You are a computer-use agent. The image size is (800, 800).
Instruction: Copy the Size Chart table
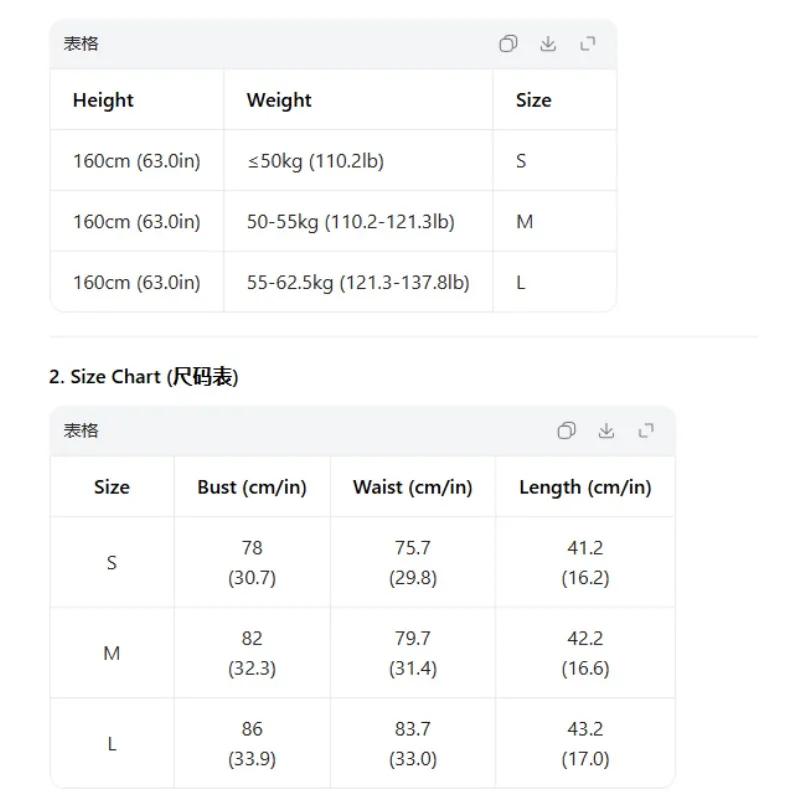coord(566,431)
